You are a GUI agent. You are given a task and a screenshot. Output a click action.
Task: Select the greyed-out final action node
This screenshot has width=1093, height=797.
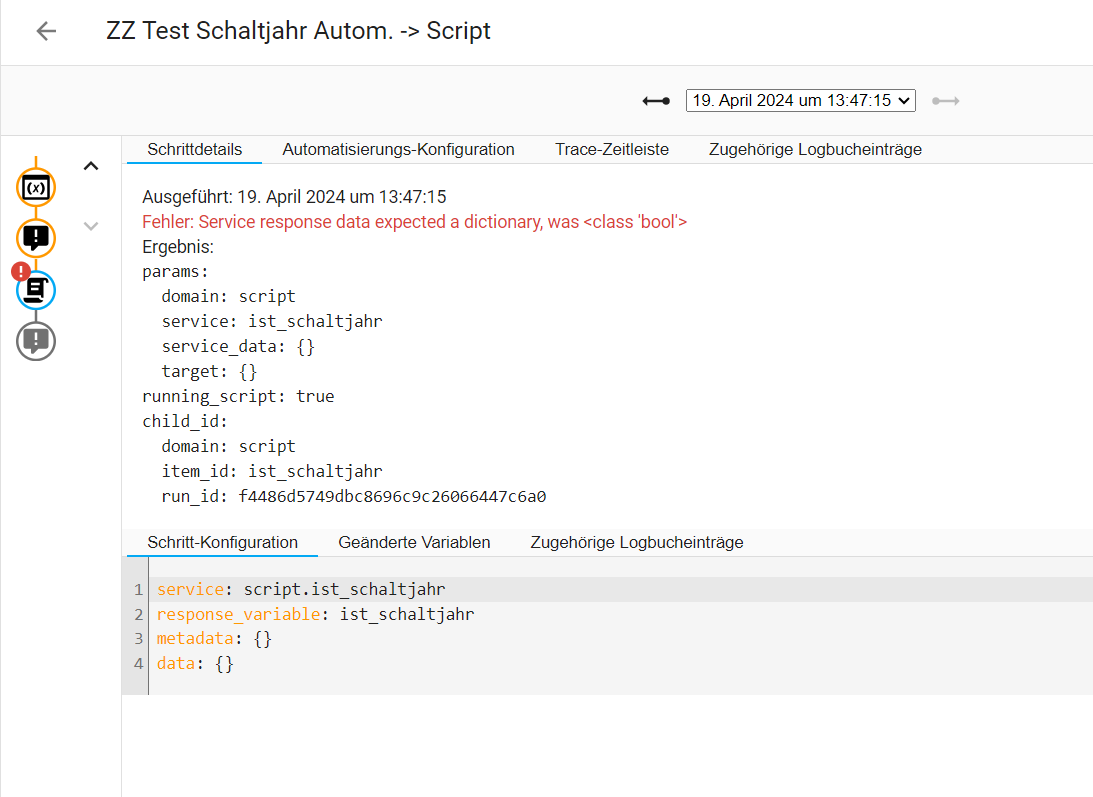[36, 342]
